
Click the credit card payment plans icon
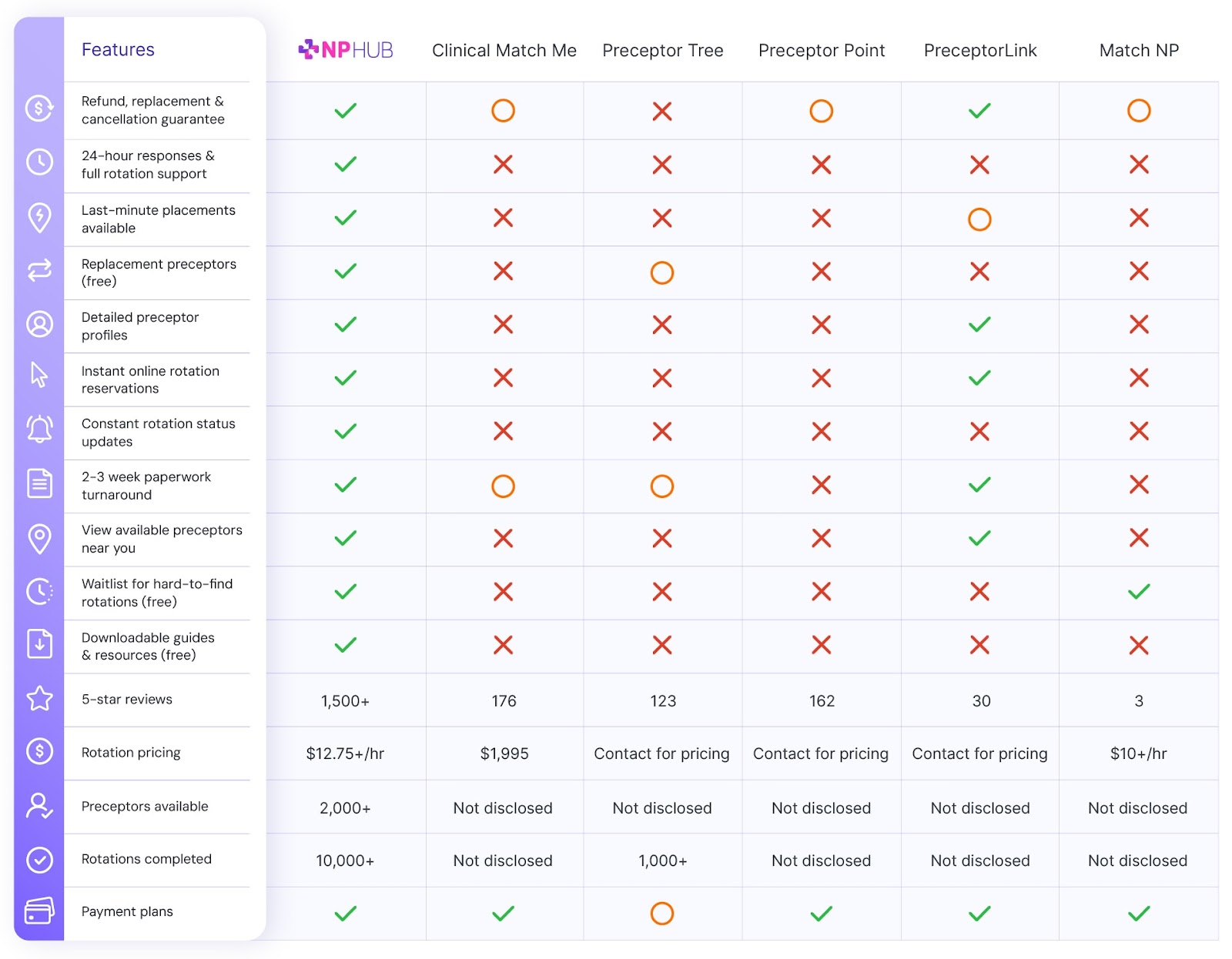[39, 911]
